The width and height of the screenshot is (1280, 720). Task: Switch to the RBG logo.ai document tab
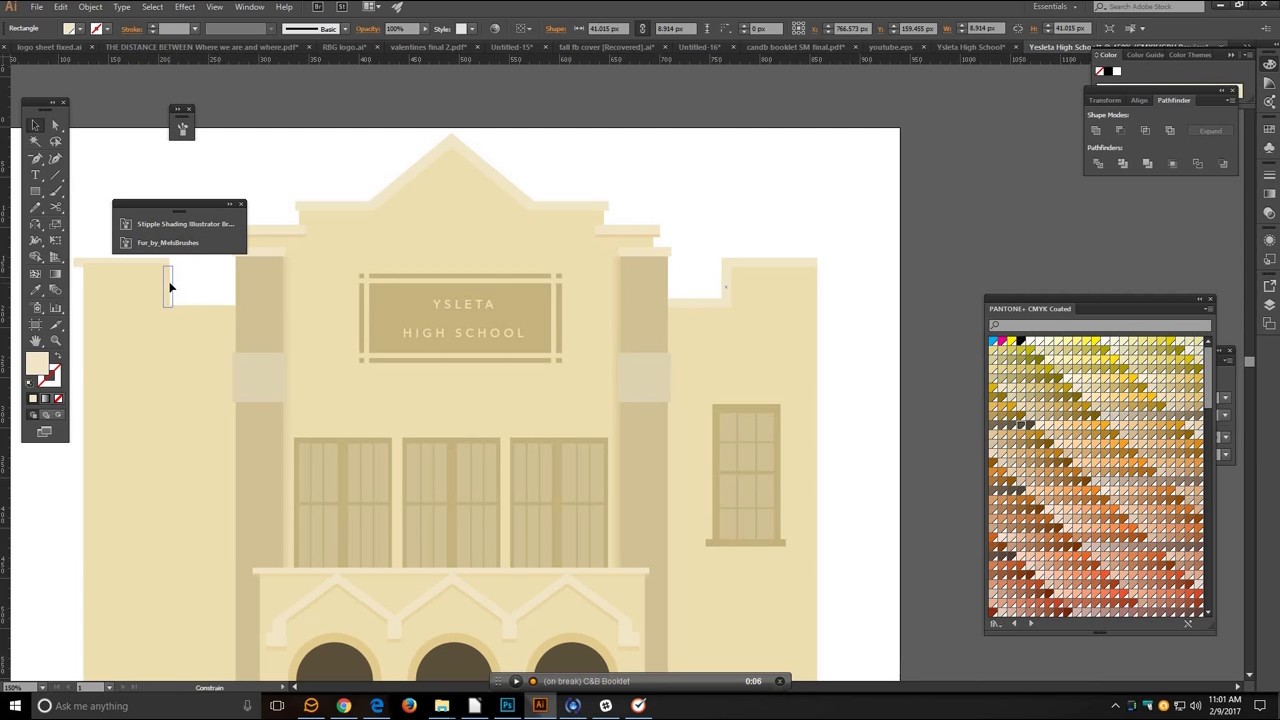click(343, 47)
